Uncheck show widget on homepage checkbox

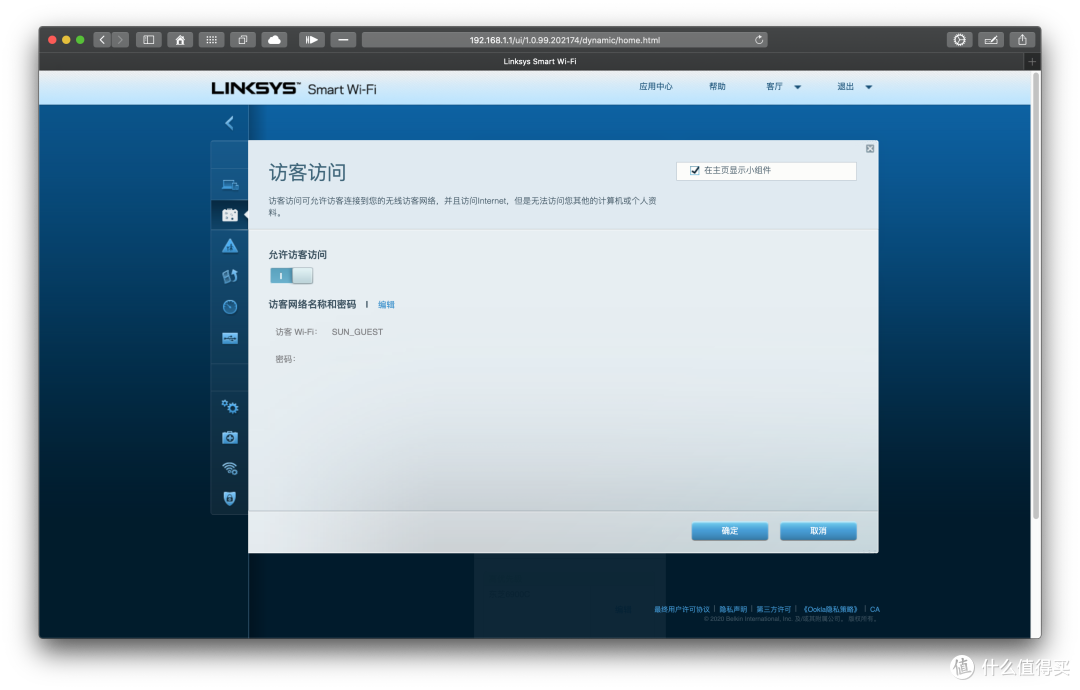694,171
